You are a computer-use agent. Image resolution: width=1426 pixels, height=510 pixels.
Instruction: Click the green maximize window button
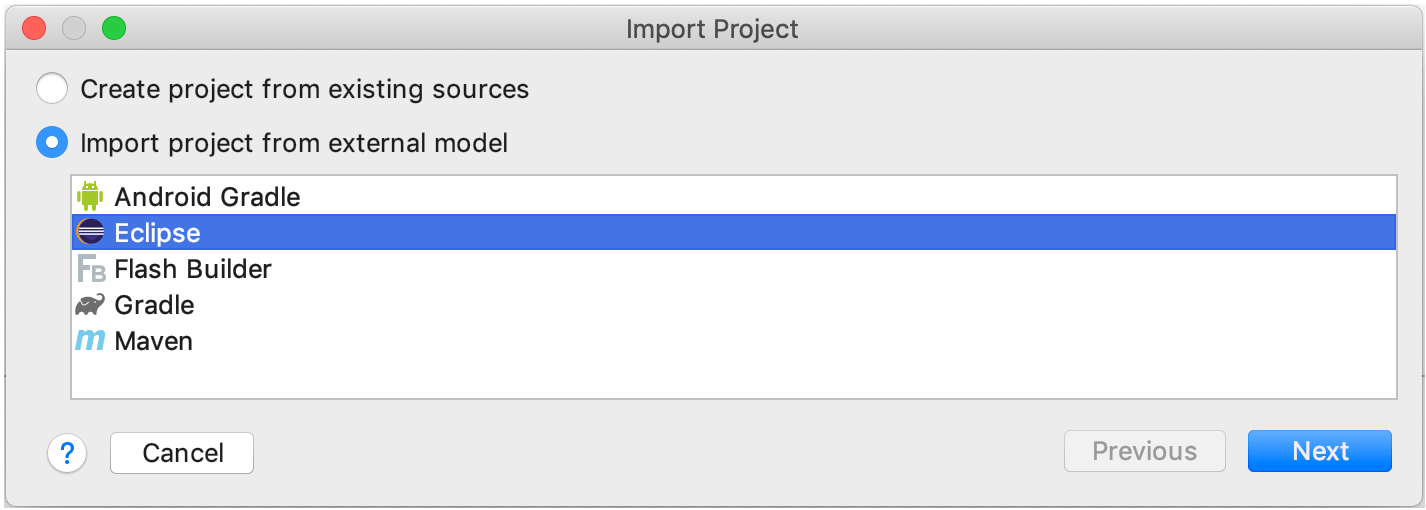point(114,29)
